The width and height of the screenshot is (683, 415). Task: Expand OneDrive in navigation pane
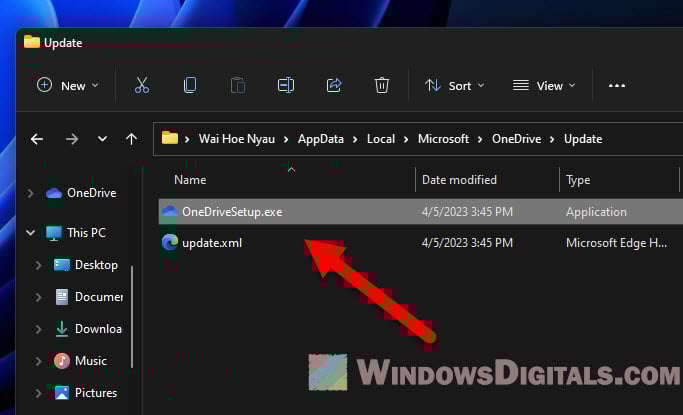pyautogui.click(x=30, y=193)
